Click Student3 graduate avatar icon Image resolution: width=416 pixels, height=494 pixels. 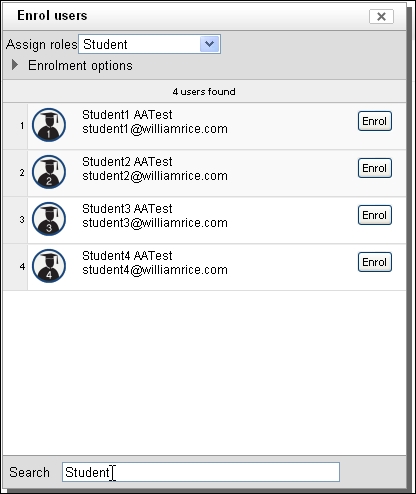pos(49,219)
